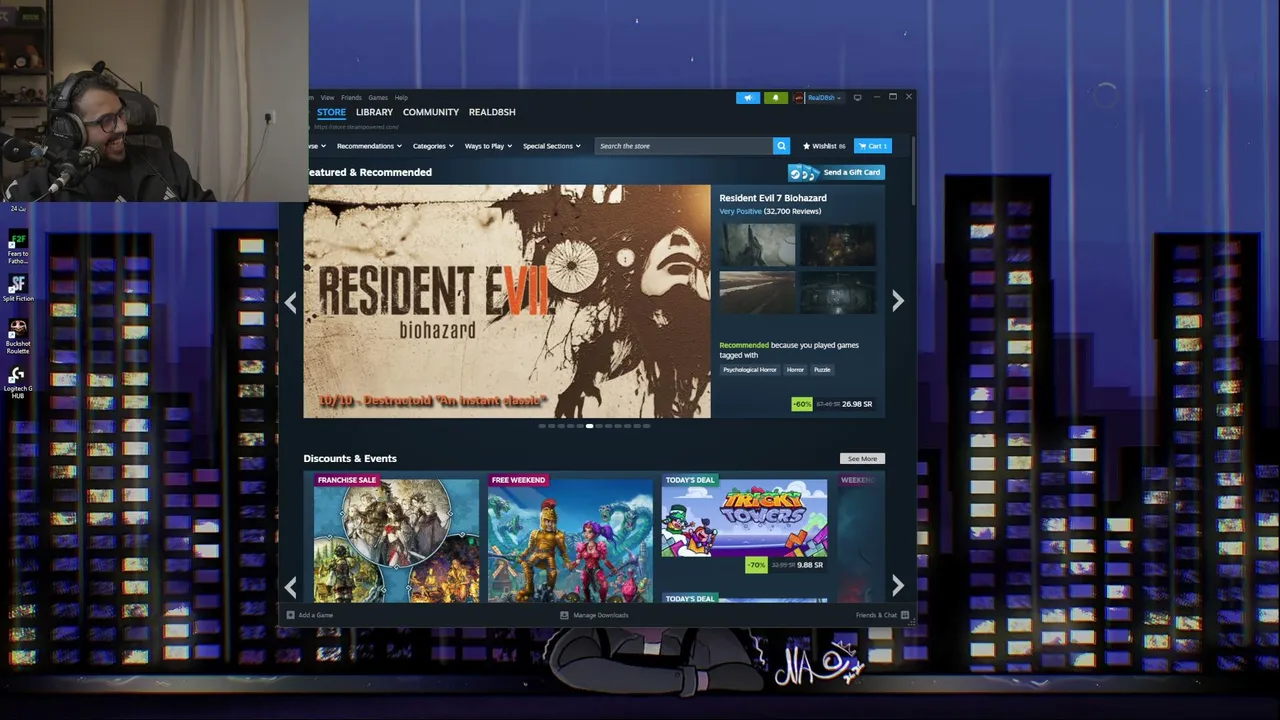Open the Free Weekend game card
The image size is (1280, 720).
click(x=570, y=539)
